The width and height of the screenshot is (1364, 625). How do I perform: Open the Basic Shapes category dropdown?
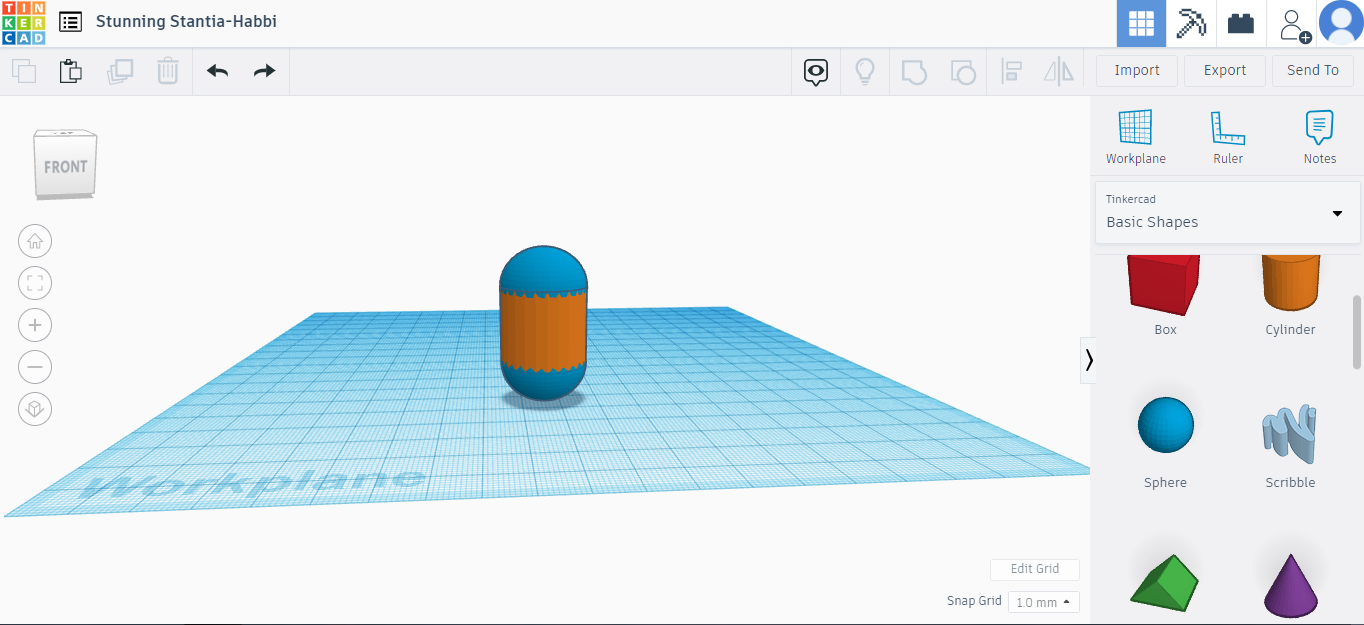coord(1228,211)
